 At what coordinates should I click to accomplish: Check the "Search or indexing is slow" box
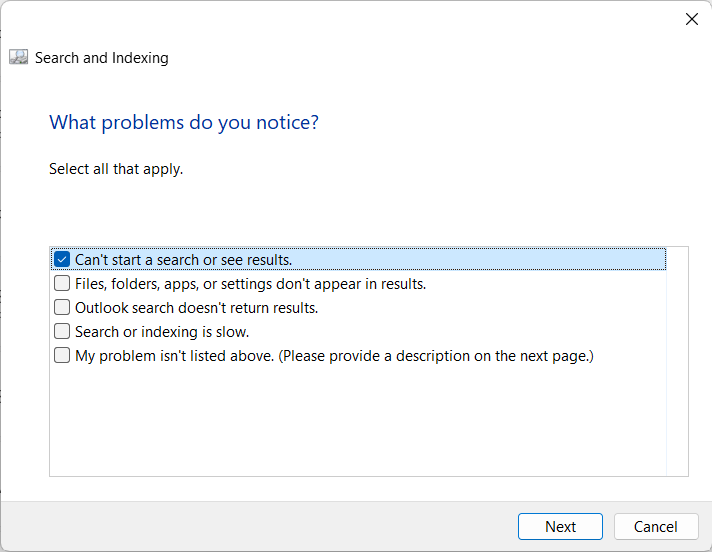coord(62,332)
